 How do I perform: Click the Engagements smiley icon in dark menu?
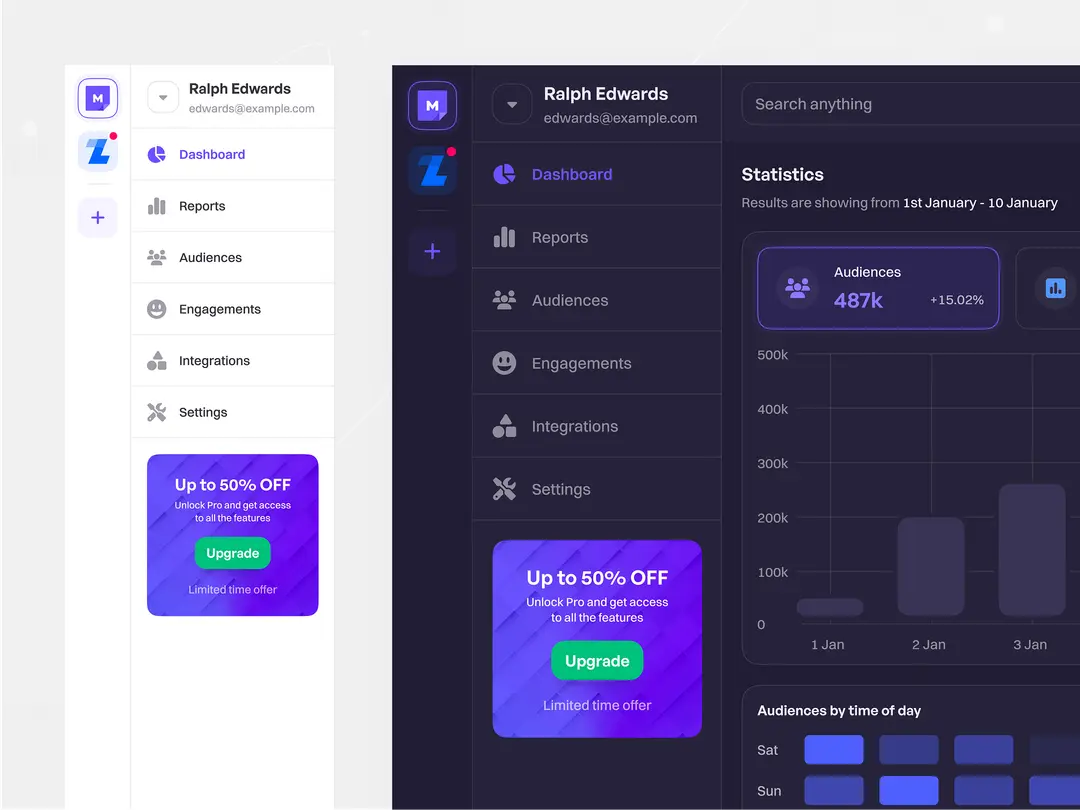click(504, 363)
